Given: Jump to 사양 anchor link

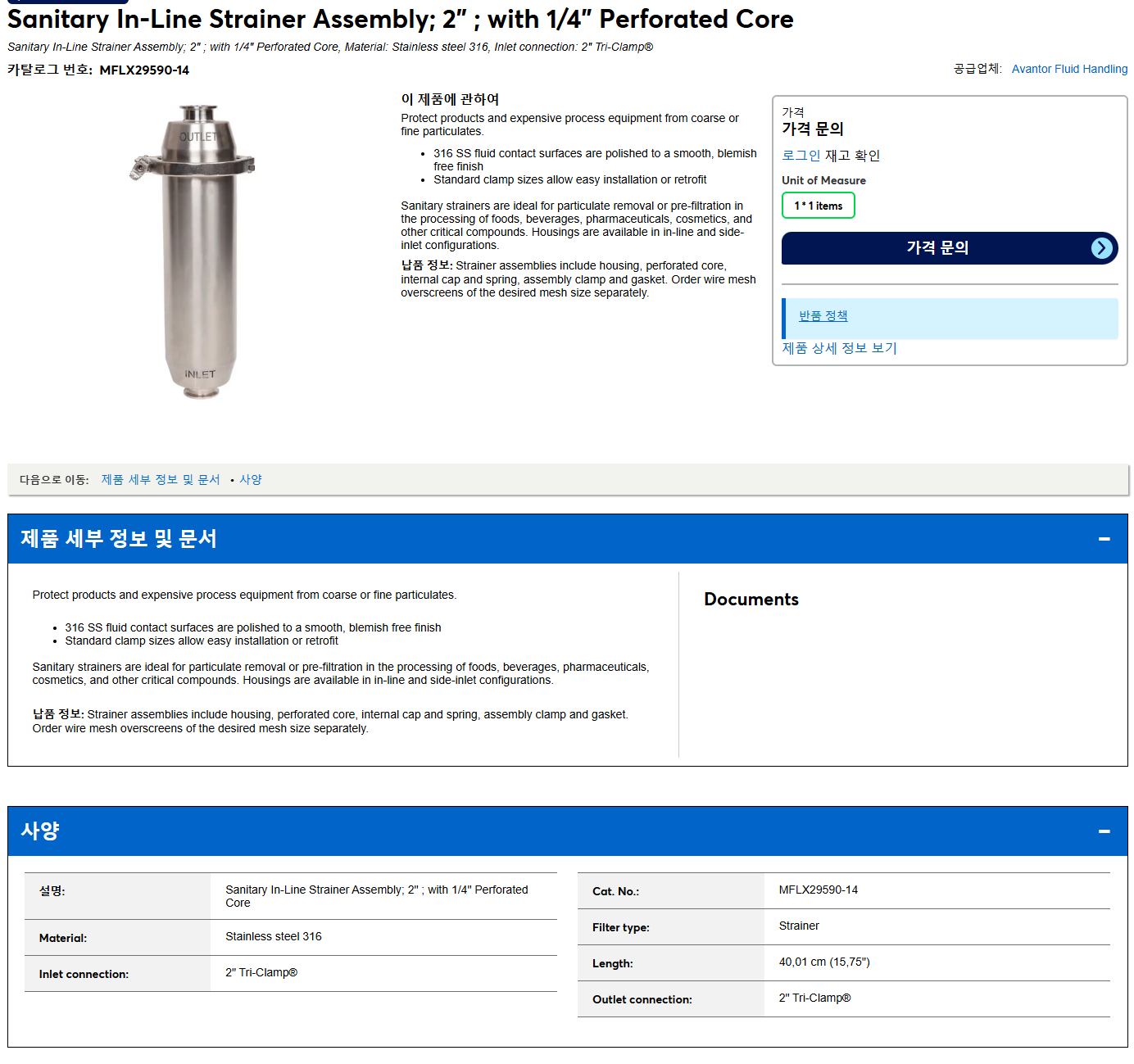Looking at the screenshot, I should click(x=251, y=480).
